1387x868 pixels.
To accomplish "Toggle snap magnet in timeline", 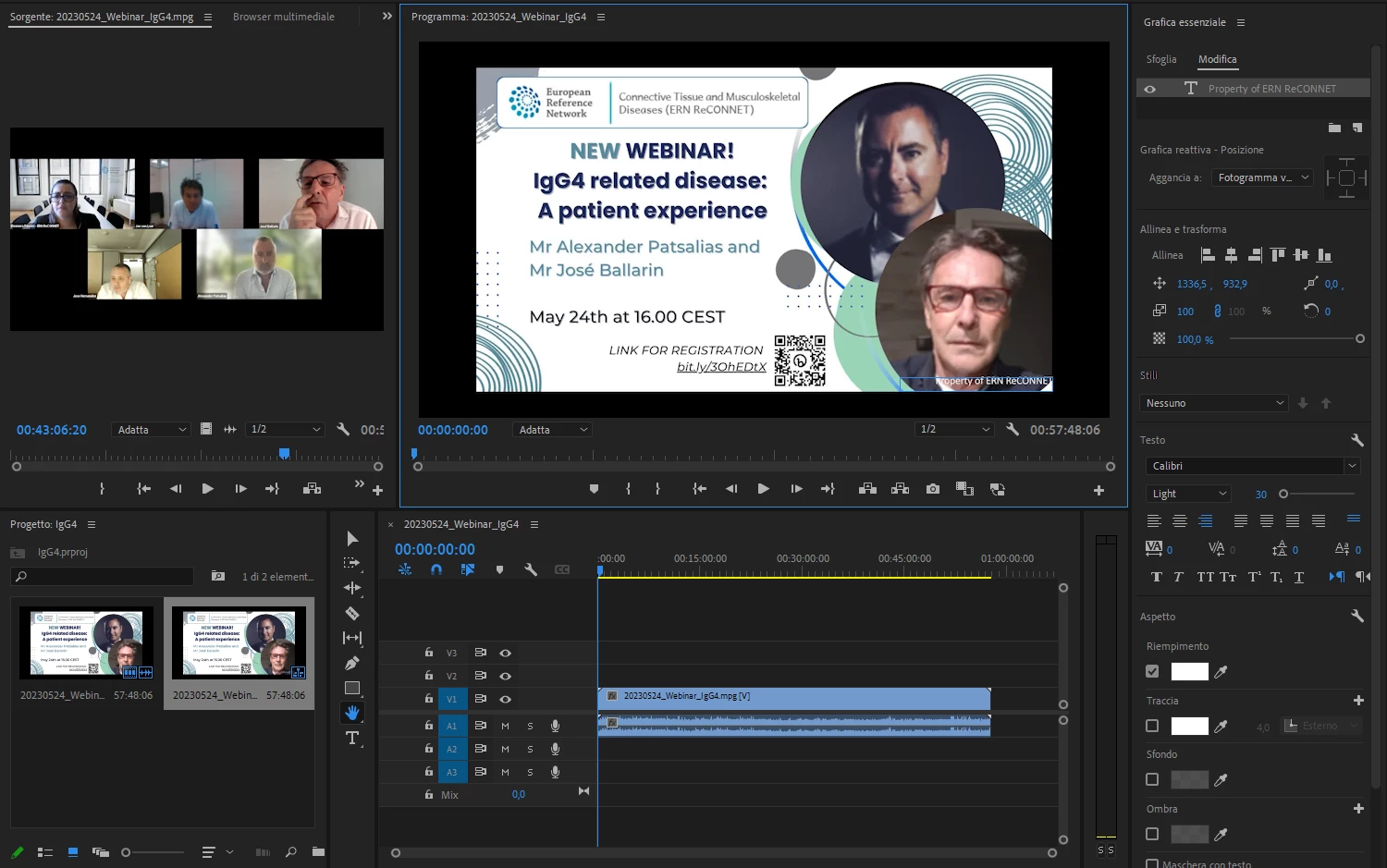I will (436, 569).
